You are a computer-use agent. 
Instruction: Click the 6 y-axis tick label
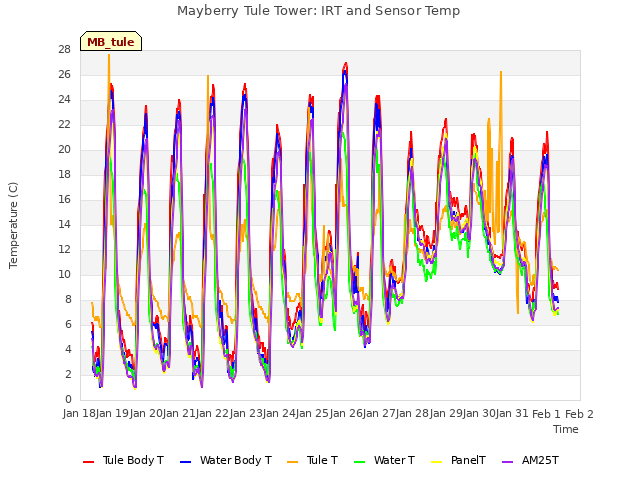[x=68, y=324]
